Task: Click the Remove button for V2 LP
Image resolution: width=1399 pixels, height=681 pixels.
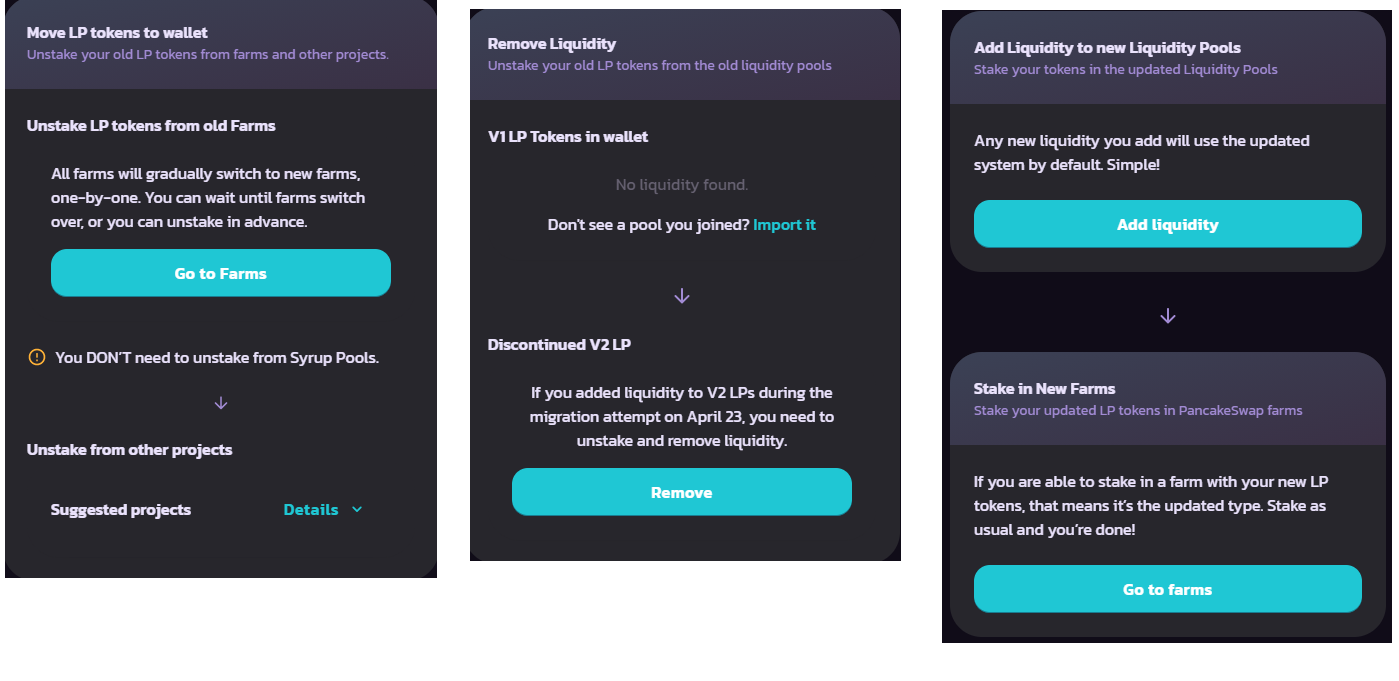Action: (682, 492)
